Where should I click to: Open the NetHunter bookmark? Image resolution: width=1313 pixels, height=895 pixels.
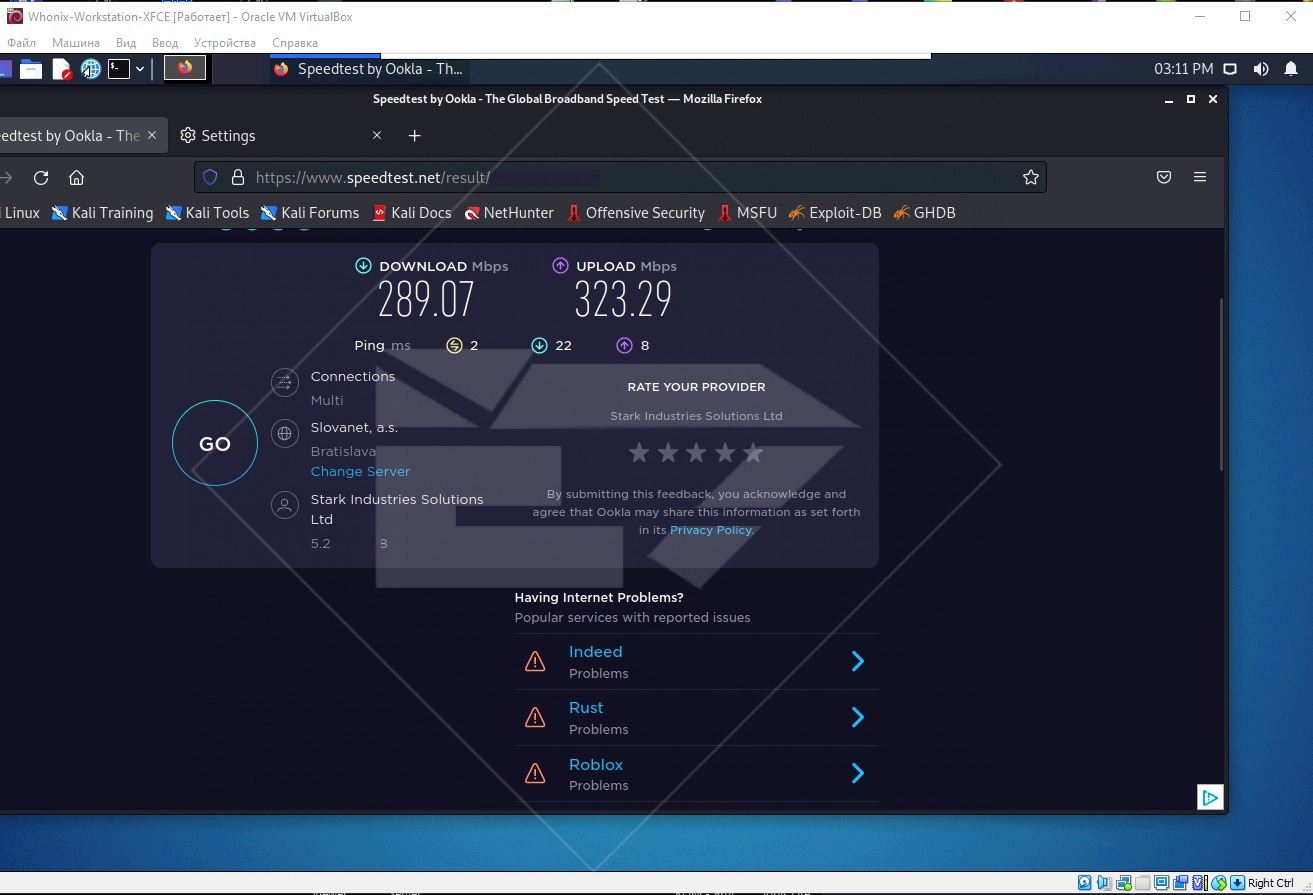509,212
